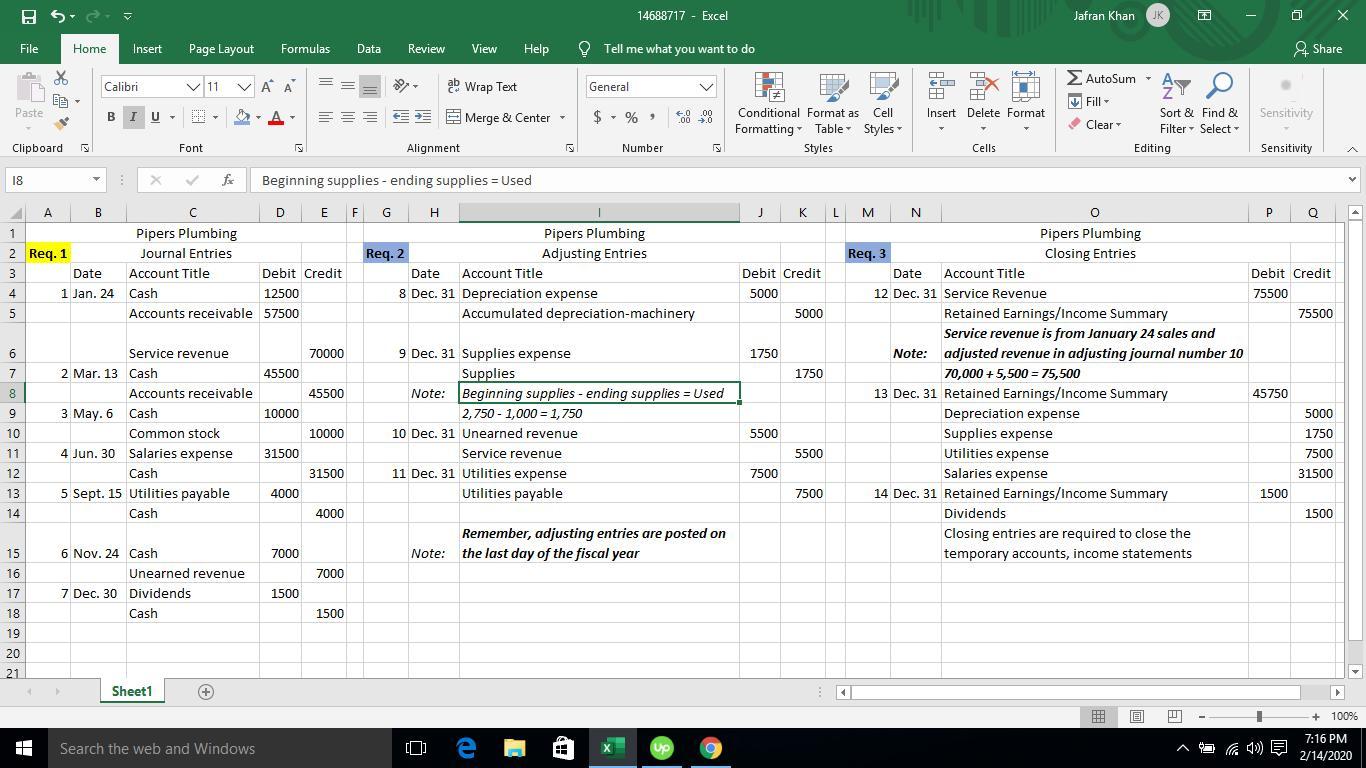
Task: Toggle Bold formatting
Action: 111,118
